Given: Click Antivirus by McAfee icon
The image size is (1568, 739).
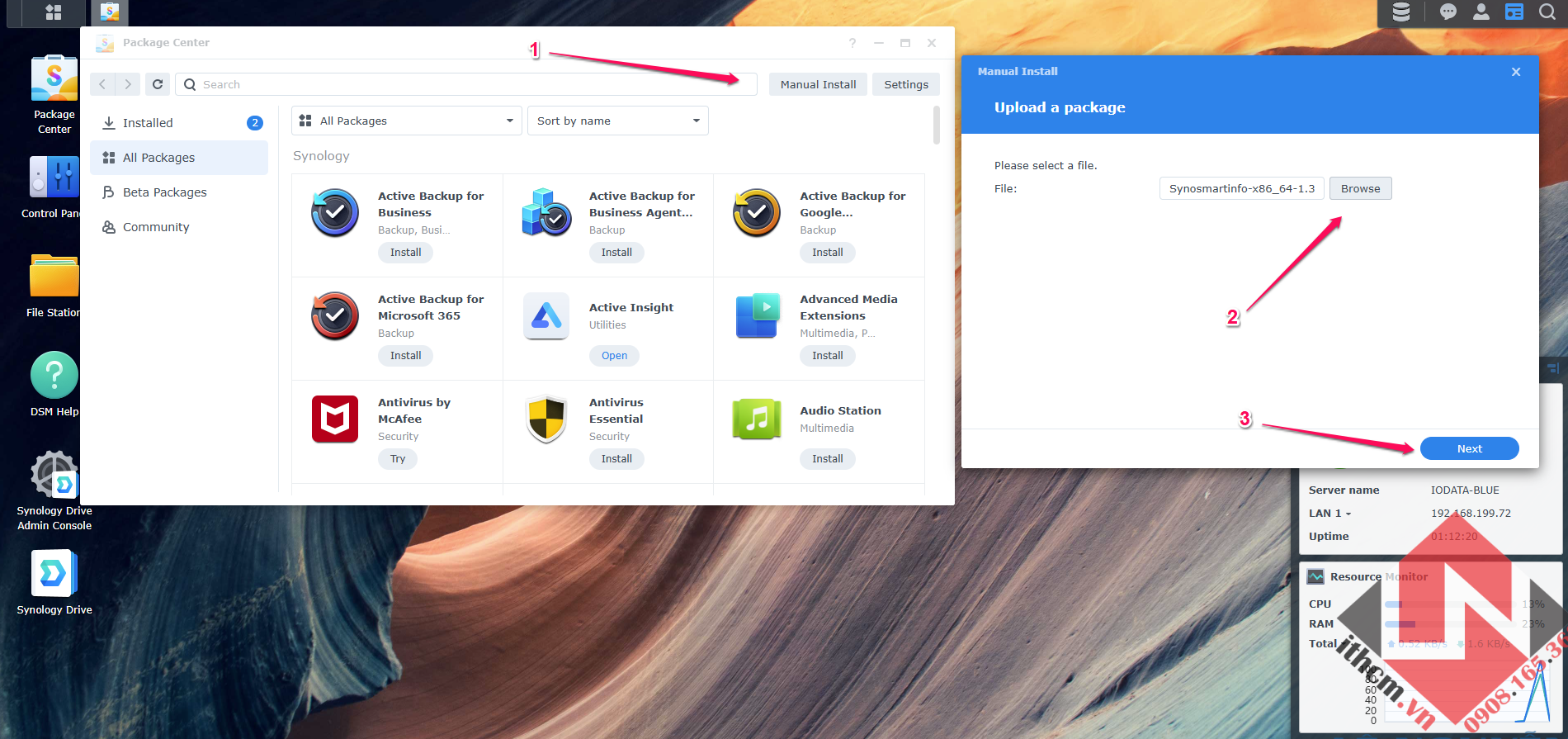Looking at the screenshot, I should (335, 419).
